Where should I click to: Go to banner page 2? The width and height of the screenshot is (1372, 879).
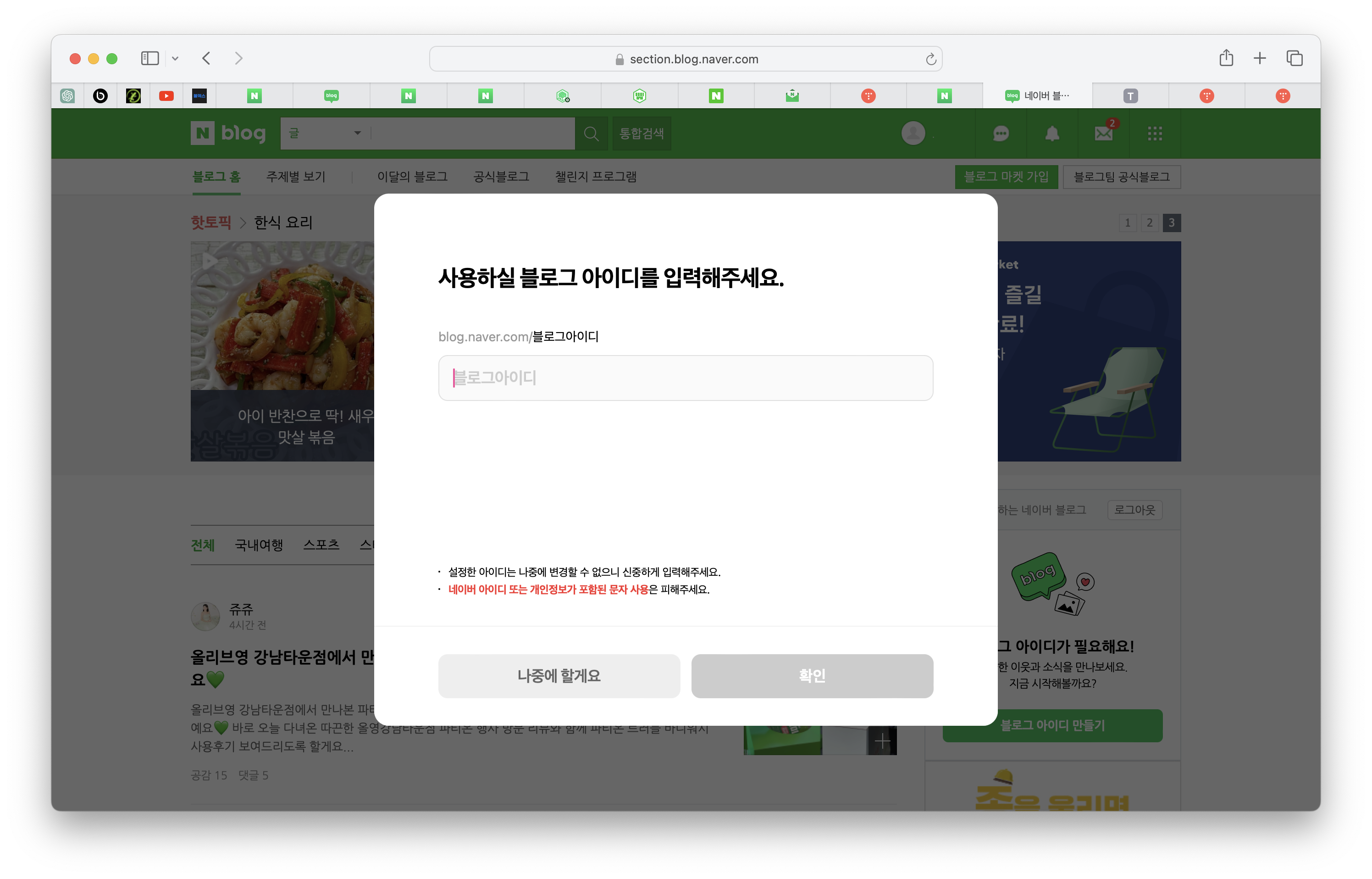pos(1150,223)
